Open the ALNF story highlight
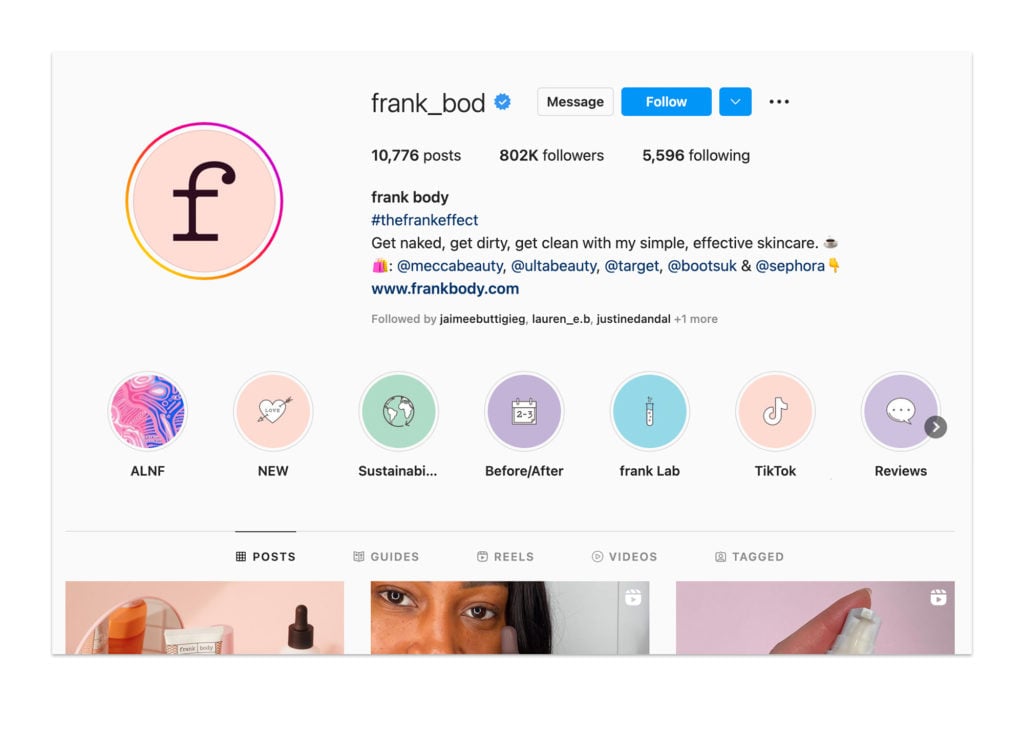This screenshot has width=1024, height=732. [148, 411]
